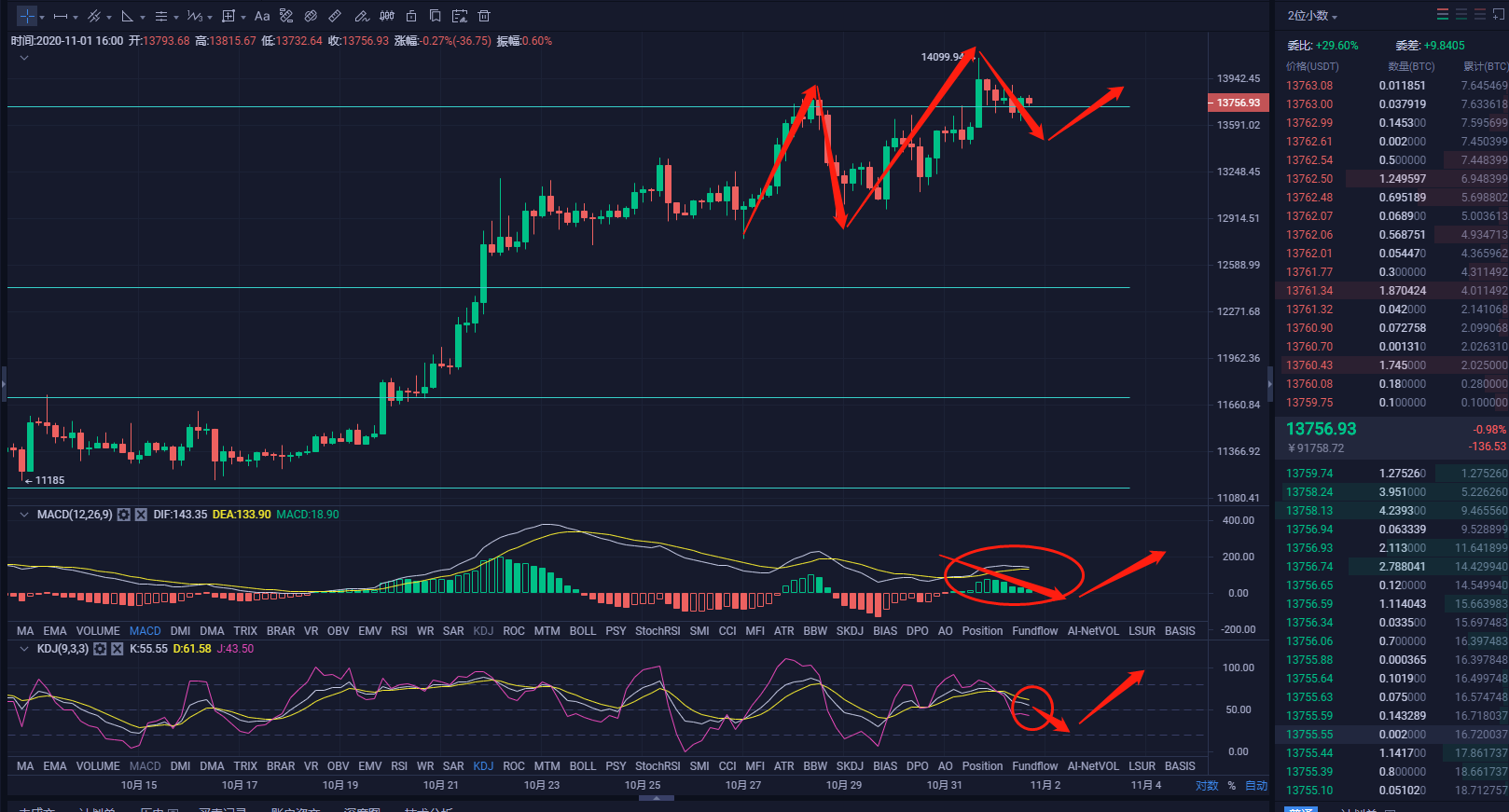Viewport: 1509px width, 812px height.
Task: Click the drawing style brush icon
Action: (286, 16)
